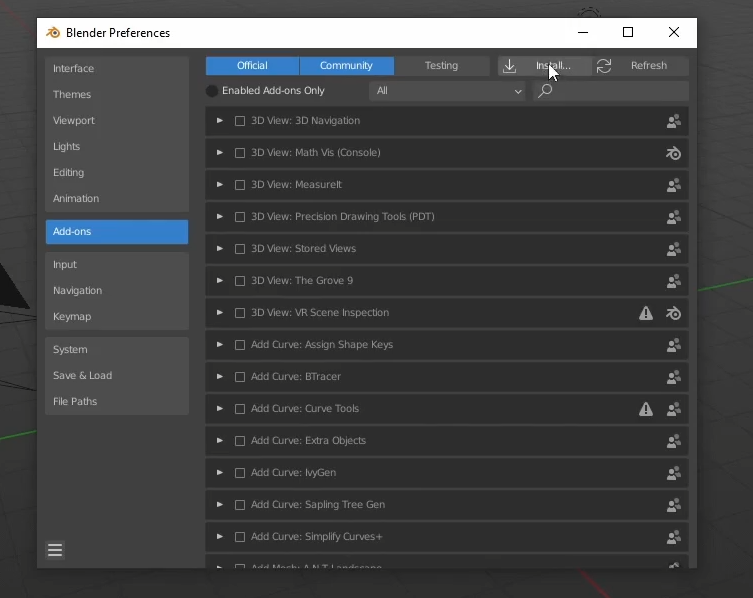Click the magnifier icon in the search field
Viewport: 753px width, 598px height.
pos(545,90)
